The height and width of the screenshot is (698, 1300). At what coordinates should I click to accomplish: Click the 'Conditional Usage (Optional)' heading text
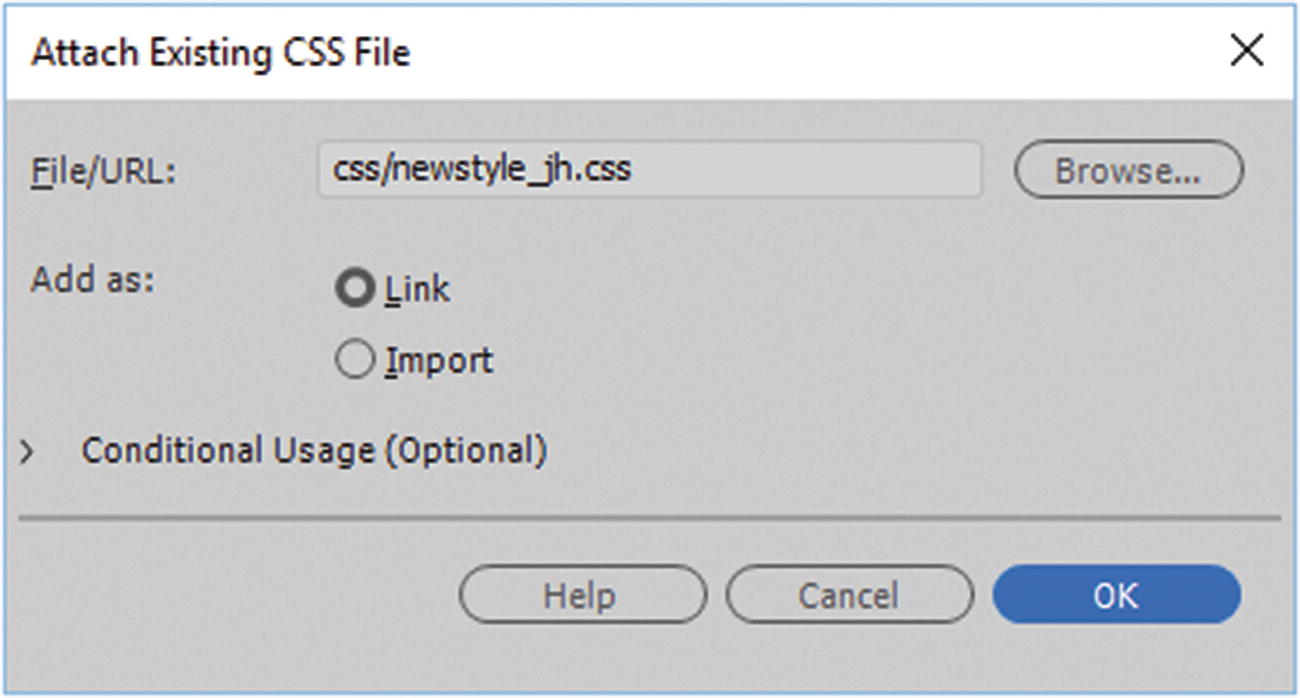314,451
